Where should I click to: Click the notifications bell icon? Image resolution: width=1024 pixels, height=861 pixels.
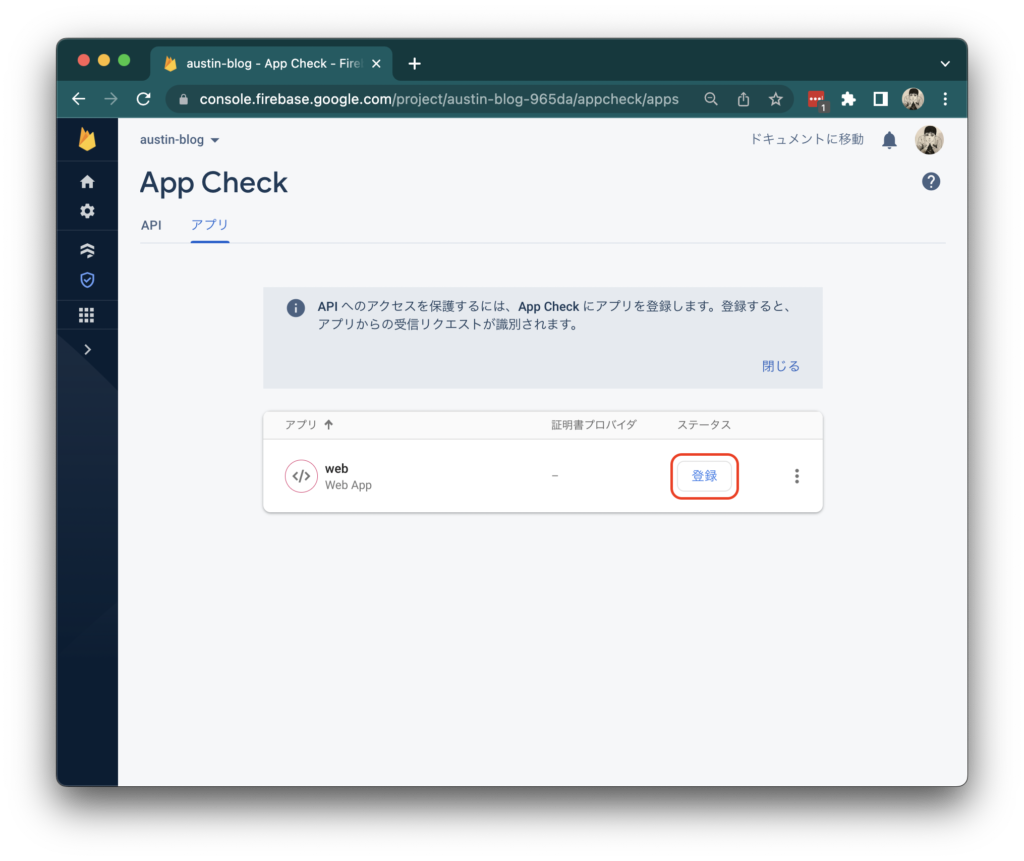(889, 140)
